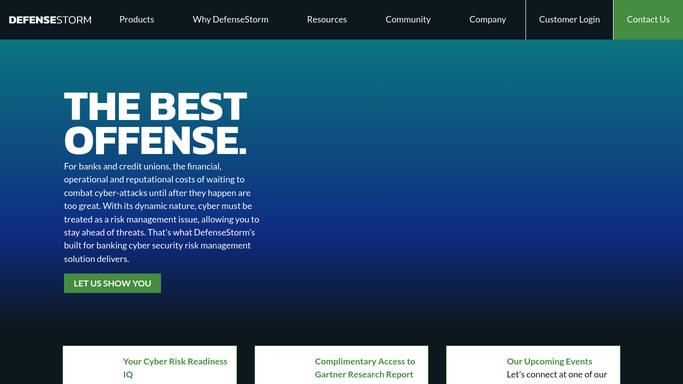Image resolution: width=683 pixels, height=384 pixels.
Task: Click the Upcoming Events card image area
Action: click(476, 366)
